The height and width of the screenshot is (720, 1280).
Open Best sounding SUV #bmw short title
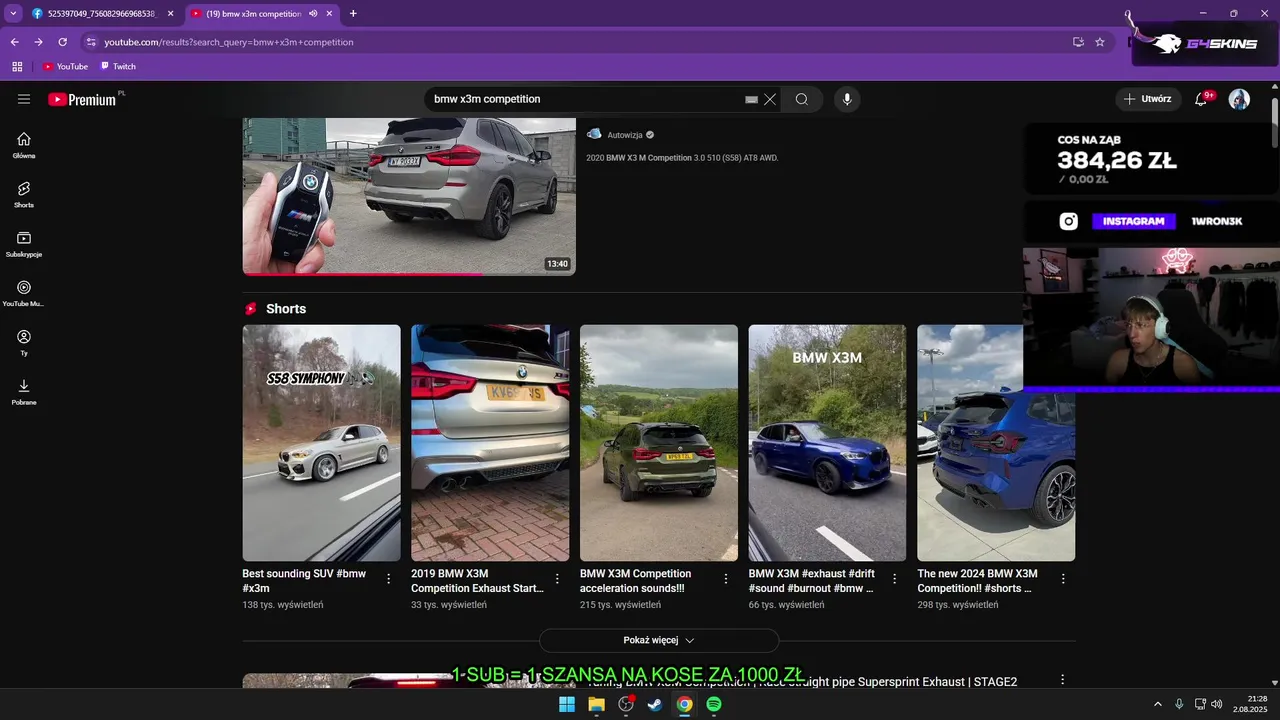(x=304, y=581)
